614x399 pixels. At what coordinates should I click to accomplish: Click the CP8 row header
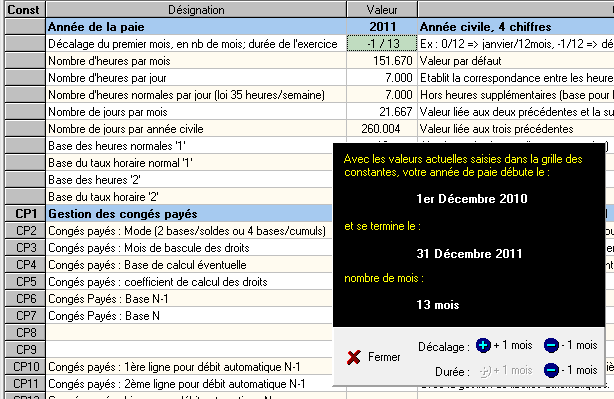(25, 333)
